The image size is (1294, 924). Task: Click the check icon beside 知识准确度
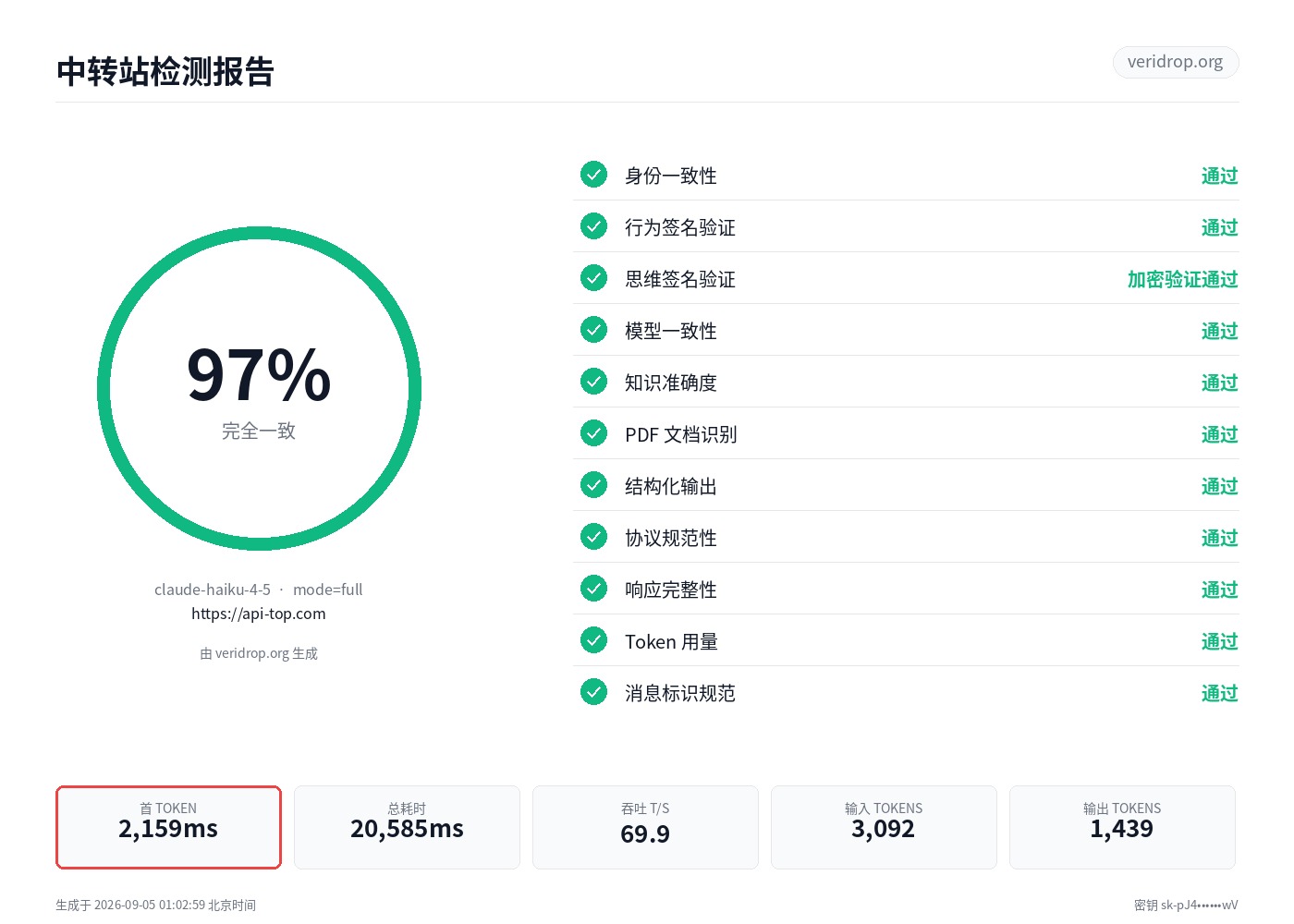tap(593, 382)
